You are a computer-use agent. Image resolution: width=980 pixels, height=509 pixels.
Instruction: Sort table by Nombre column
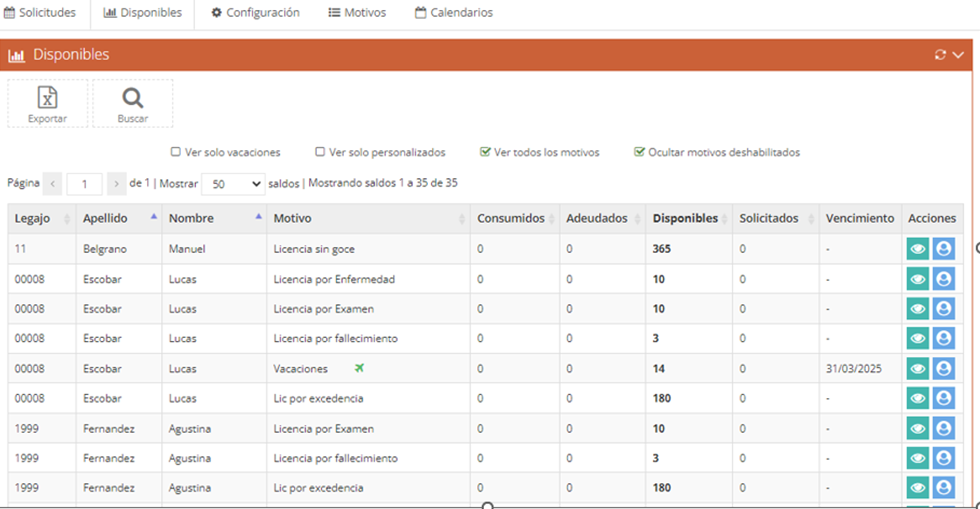214,218
